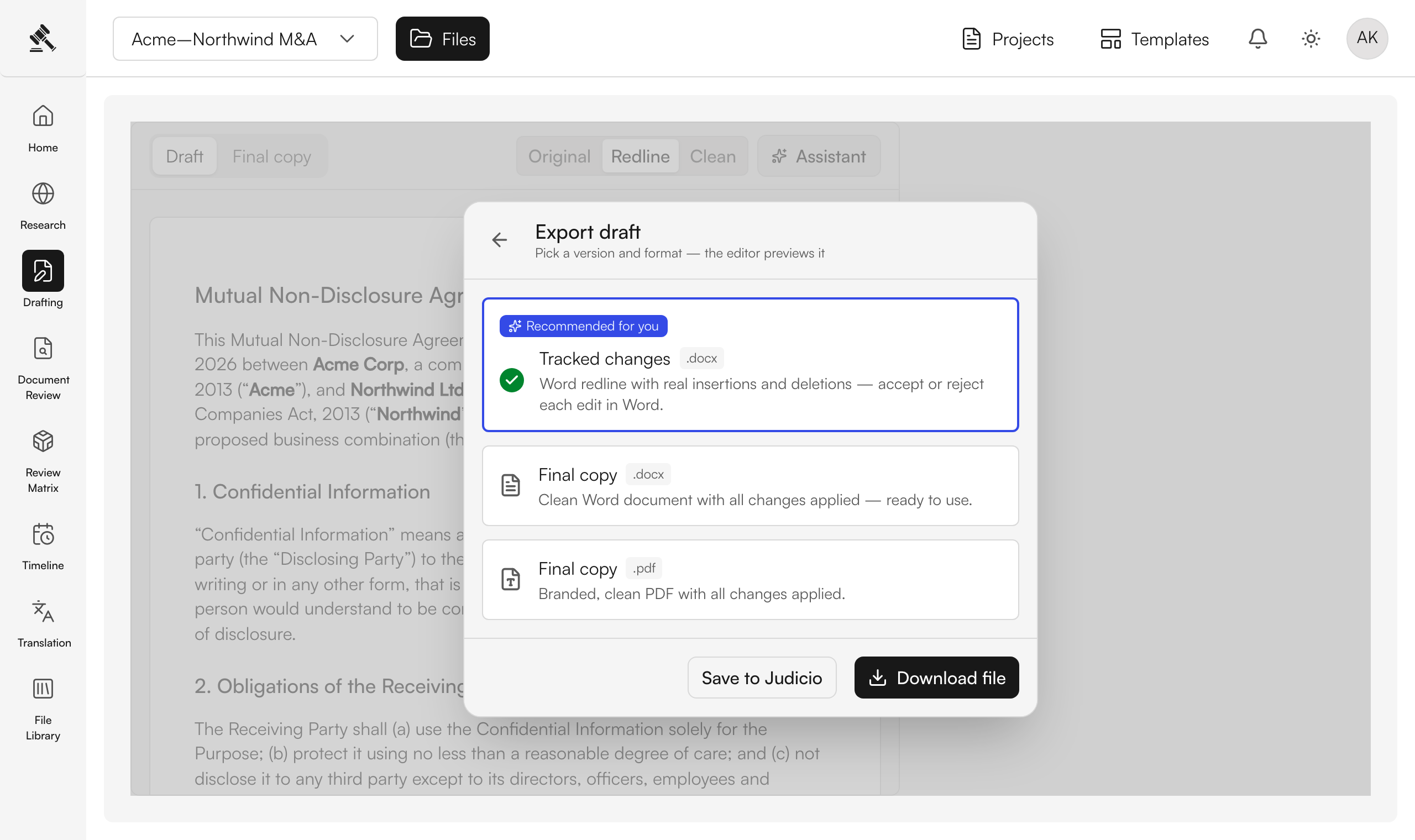Open the Projects menu item
The image size is (1415, 840).
(x=1009, y=39)
